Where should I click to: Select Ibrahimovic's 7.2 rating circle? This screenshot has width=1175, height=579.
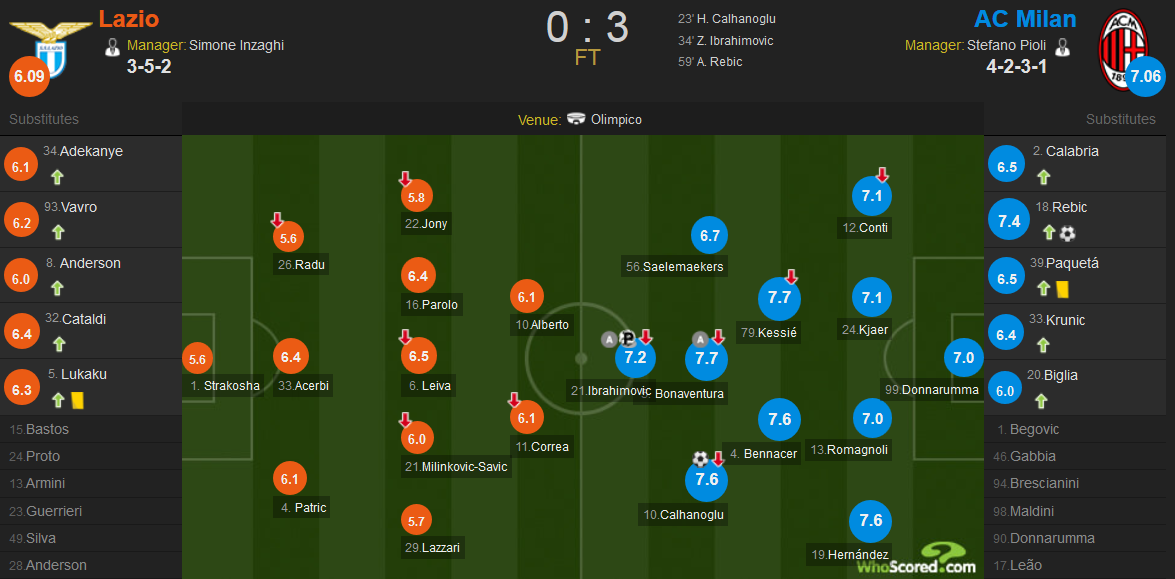(635, 357)
